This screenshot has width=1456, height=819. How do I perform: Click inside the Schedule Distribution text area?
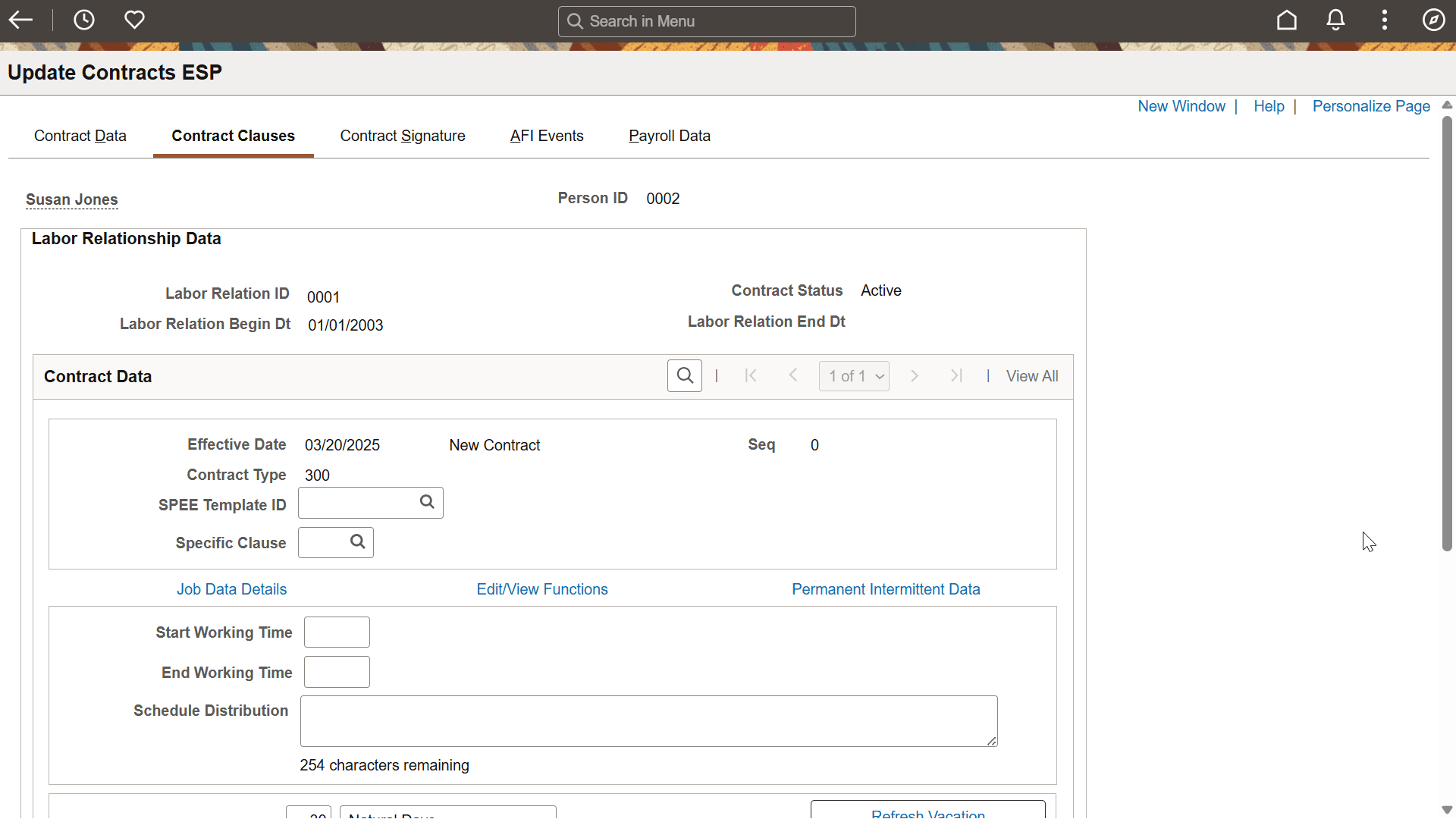[x=648, y=720]
